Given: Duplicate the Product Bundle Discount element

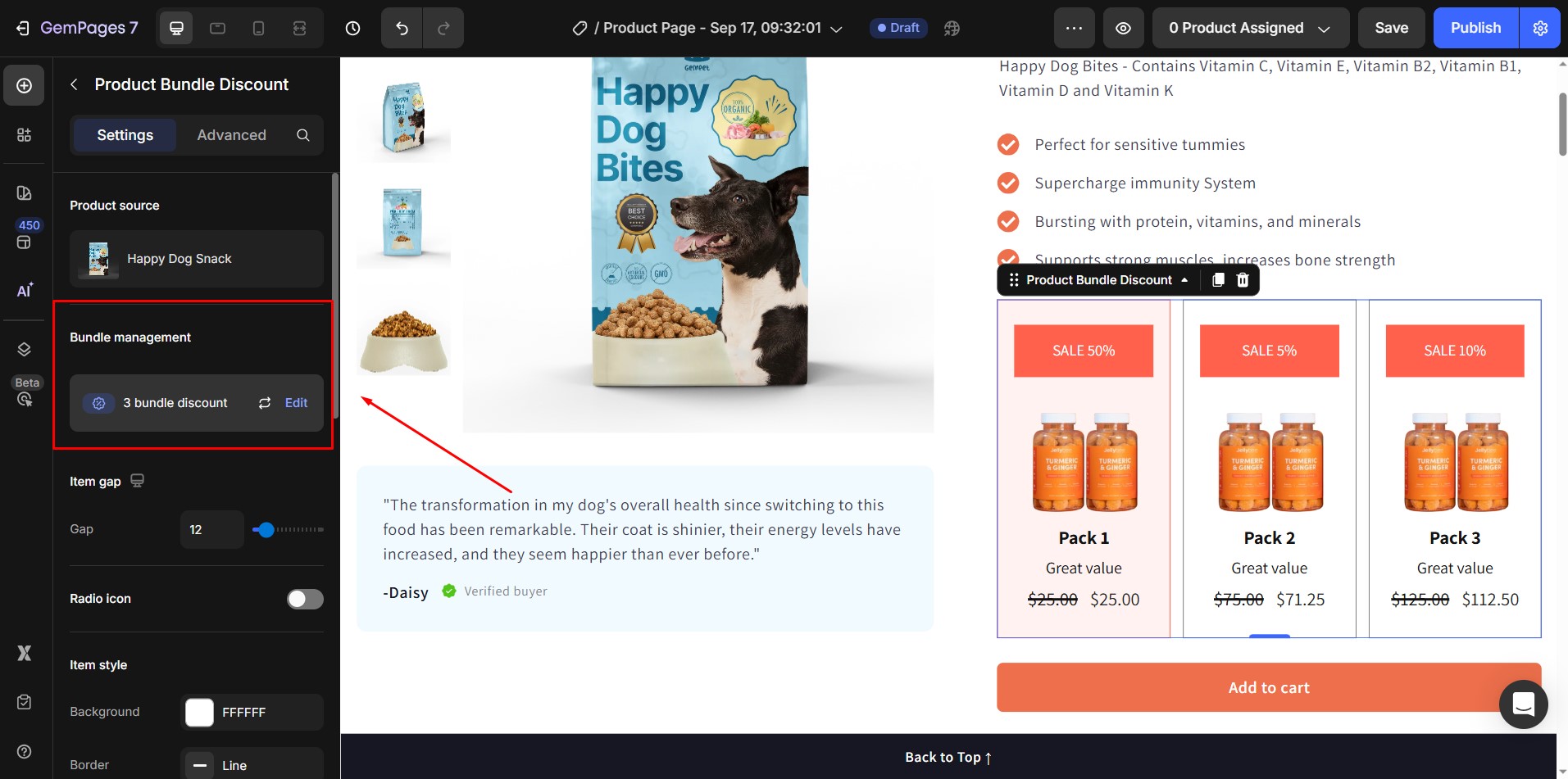Looking at the screenshot, I should 1218,280.
